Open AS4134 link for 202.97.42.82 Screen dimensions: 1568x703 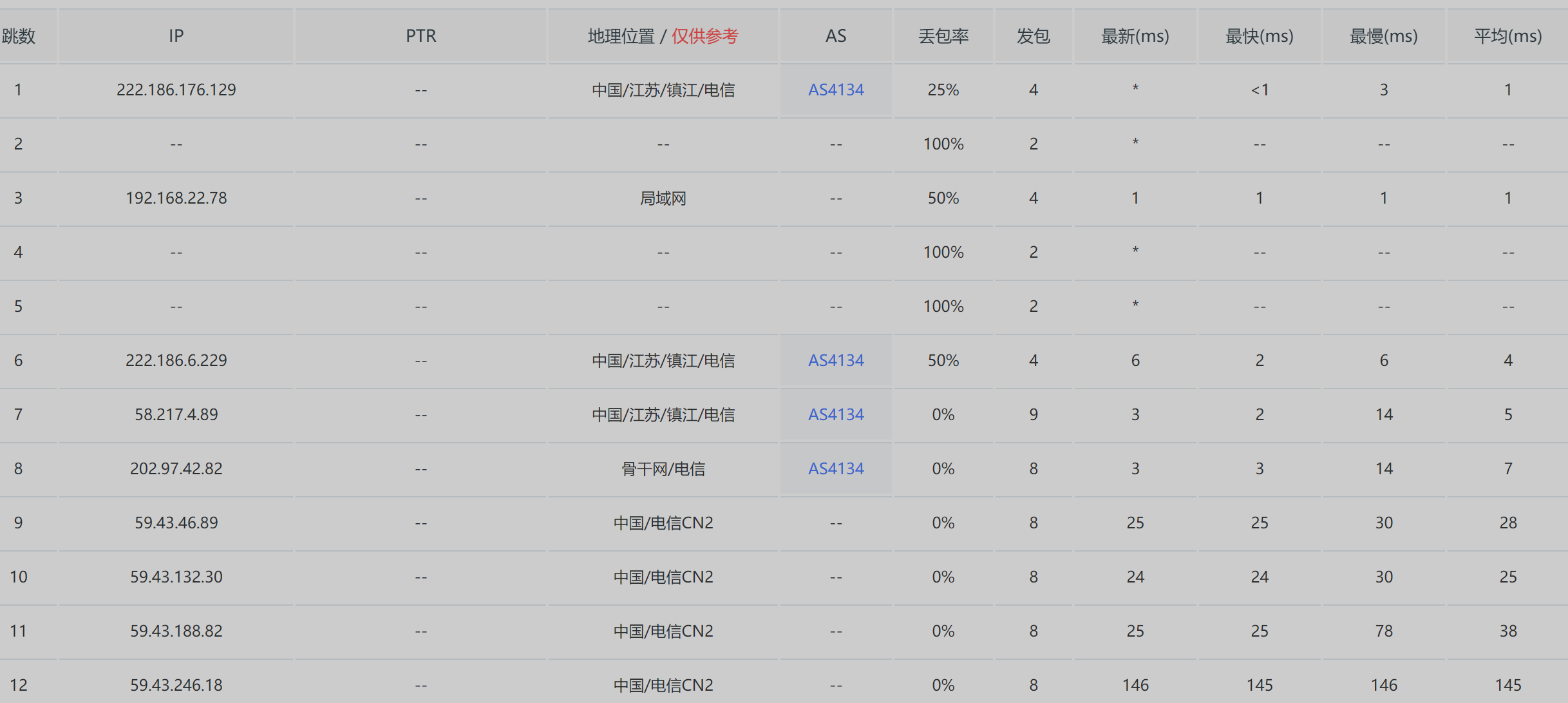pos(835,468)
